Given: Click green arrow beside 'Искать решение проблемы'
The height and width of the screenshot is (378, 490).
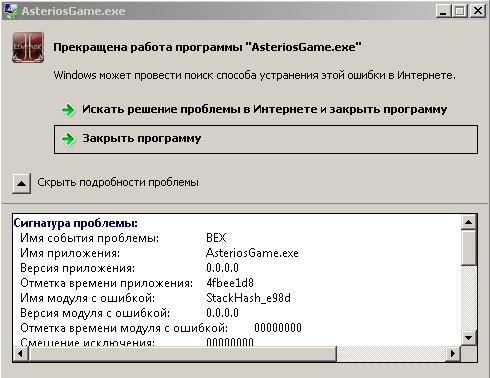Looking at the screenshot, I should (x=68, y=110).
